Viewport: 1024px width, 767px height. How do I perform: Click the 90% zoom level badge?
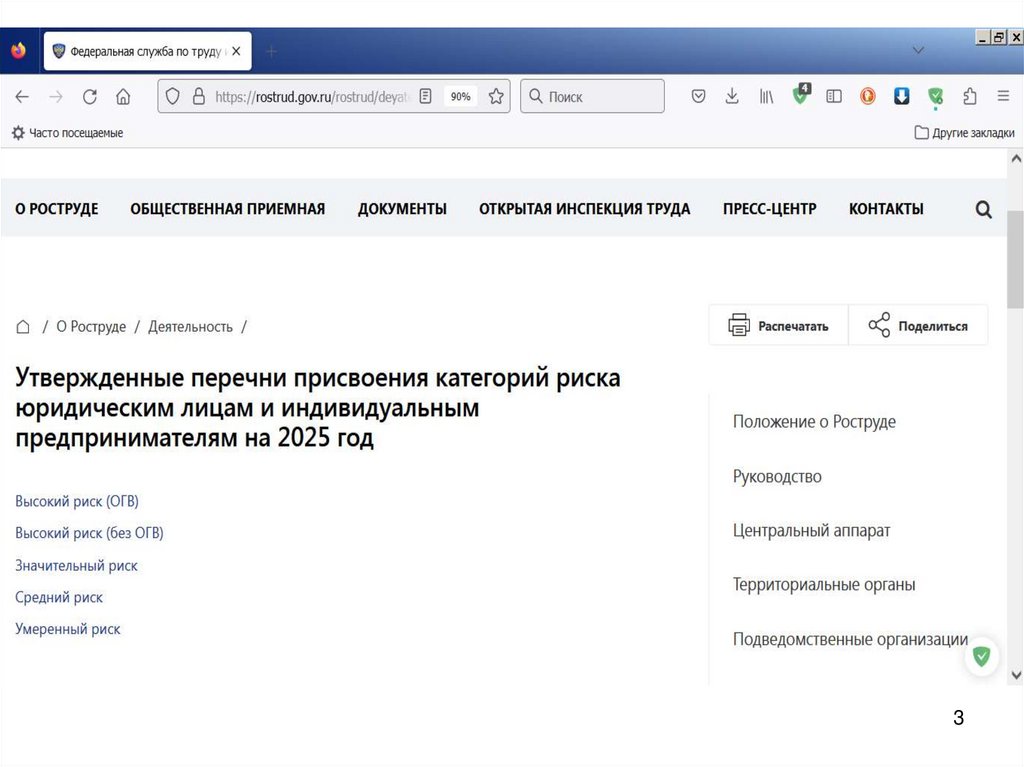[460, 97]
